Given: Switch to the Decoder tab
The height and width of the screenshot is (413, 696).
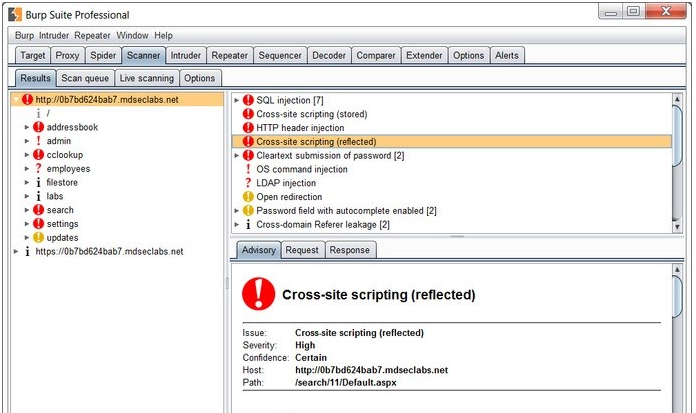Looking at the screenshot, I should click(x=329, y=56).
